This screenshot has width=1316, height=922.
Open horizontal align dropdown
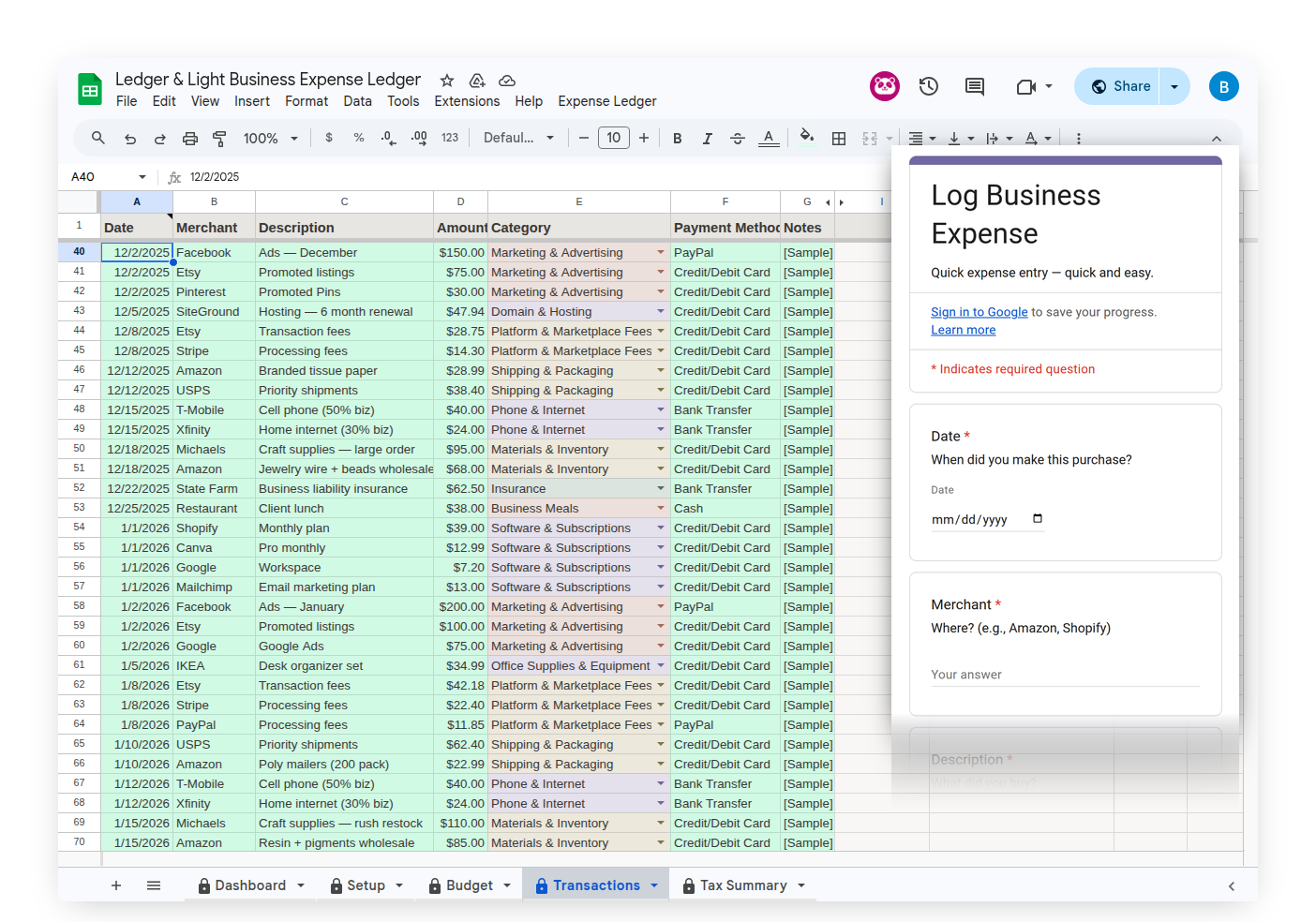(922, 139)
